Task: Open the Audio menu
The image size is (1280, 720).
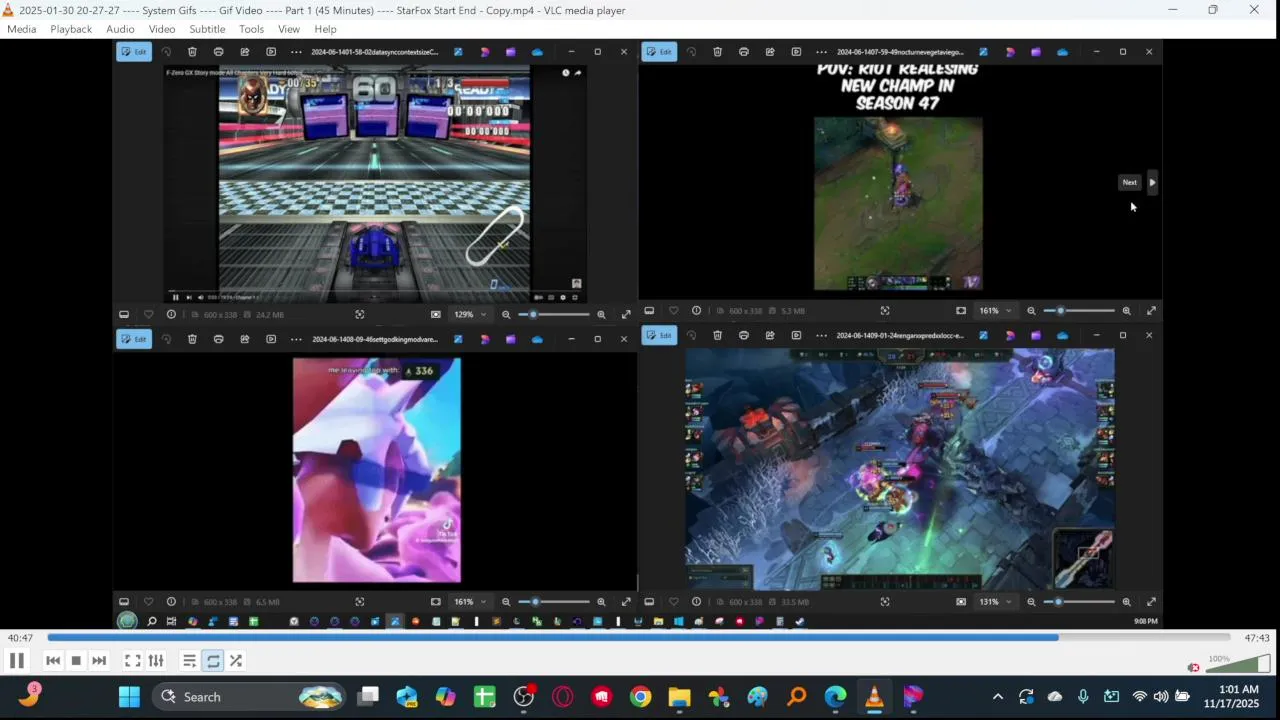Action: [120, 29]
